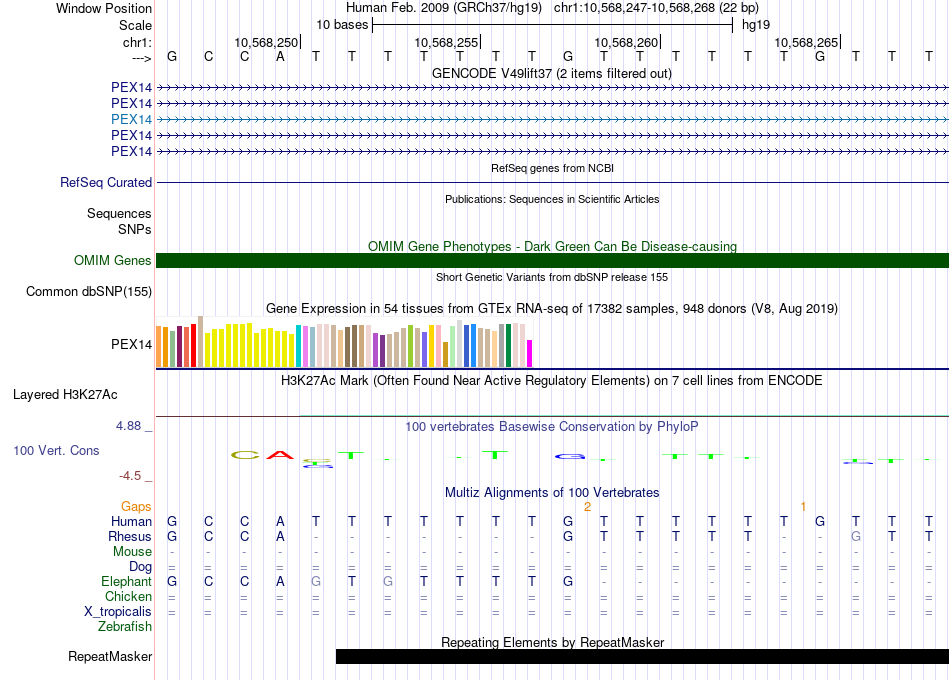950x680 pixels.
Task: Click the OMIM Genes track label
Action: pyautogui.click(x=113, y=261)
